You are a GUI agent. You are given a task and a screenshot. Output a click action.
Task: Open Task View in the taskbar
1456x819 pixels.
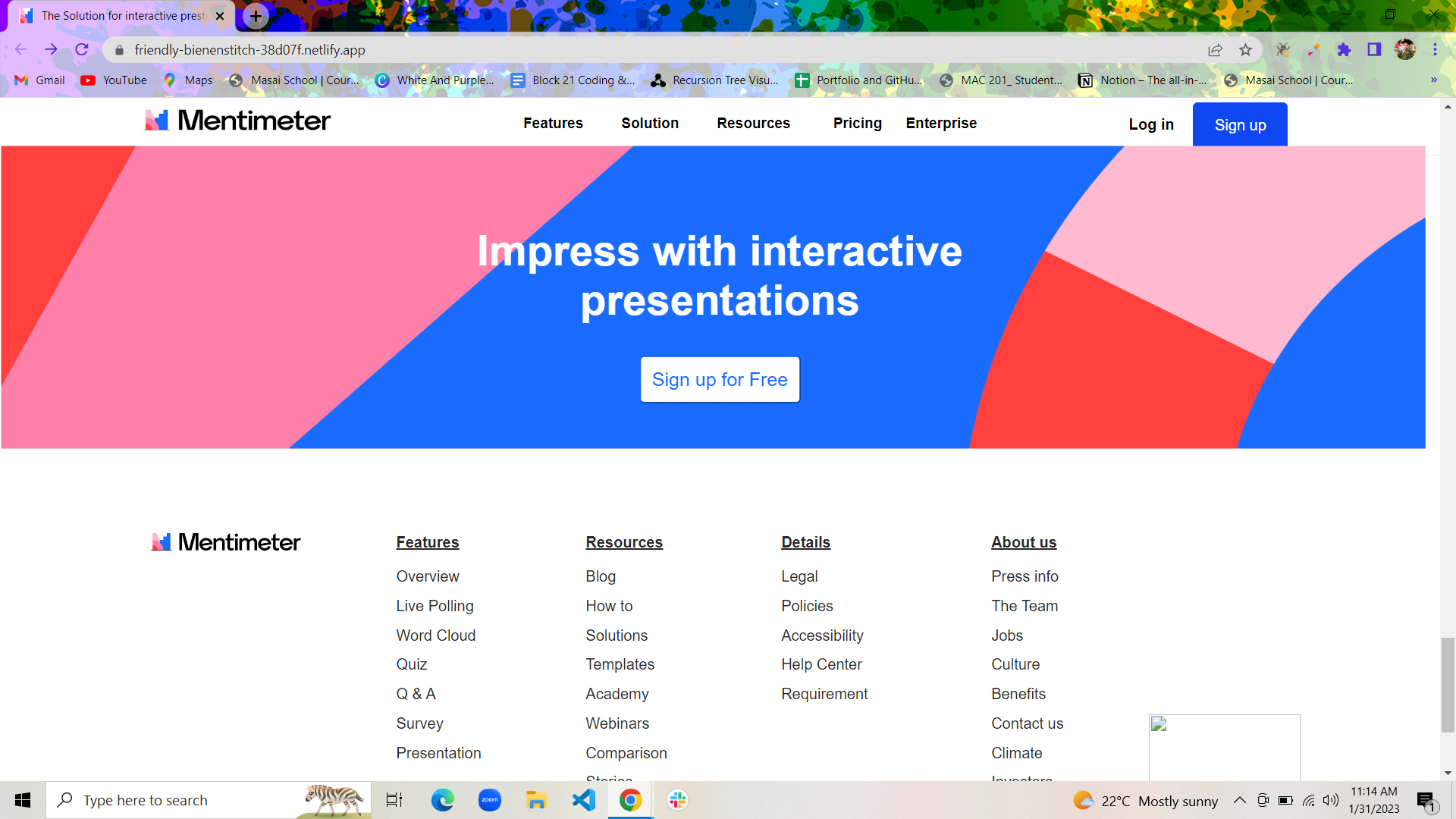click(x=394, y=800)
